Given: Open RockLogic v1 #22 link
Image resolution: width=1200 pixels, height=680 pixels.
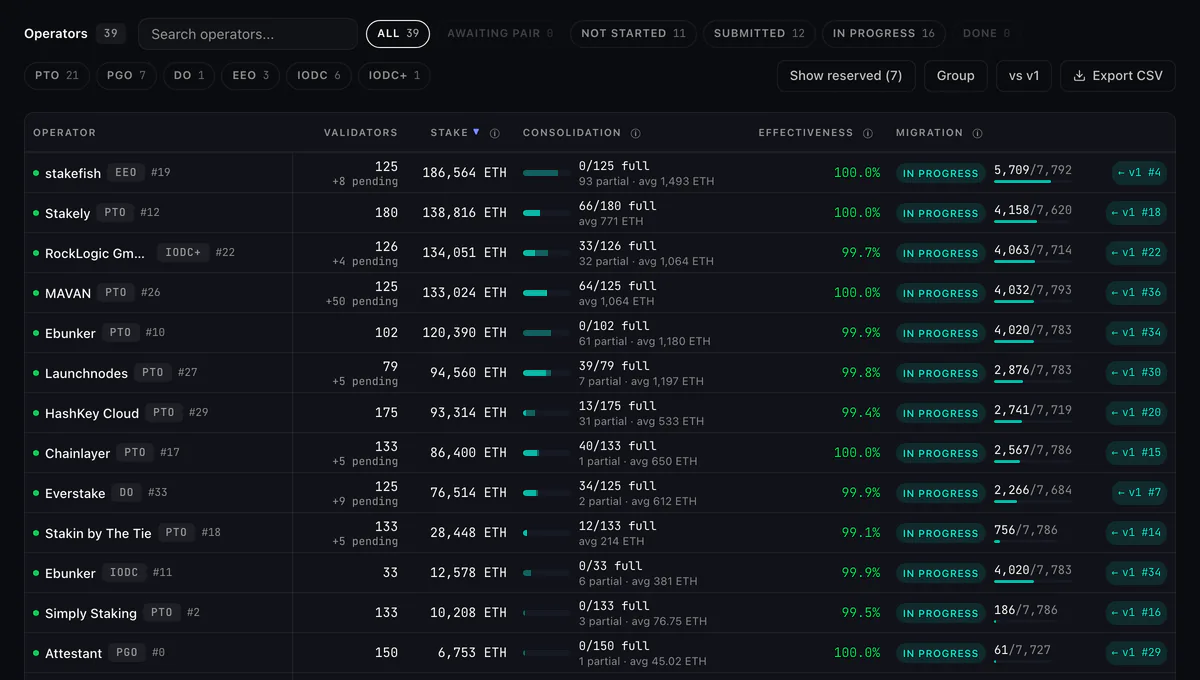Looking at the screenshot, I should (1137, 253).
